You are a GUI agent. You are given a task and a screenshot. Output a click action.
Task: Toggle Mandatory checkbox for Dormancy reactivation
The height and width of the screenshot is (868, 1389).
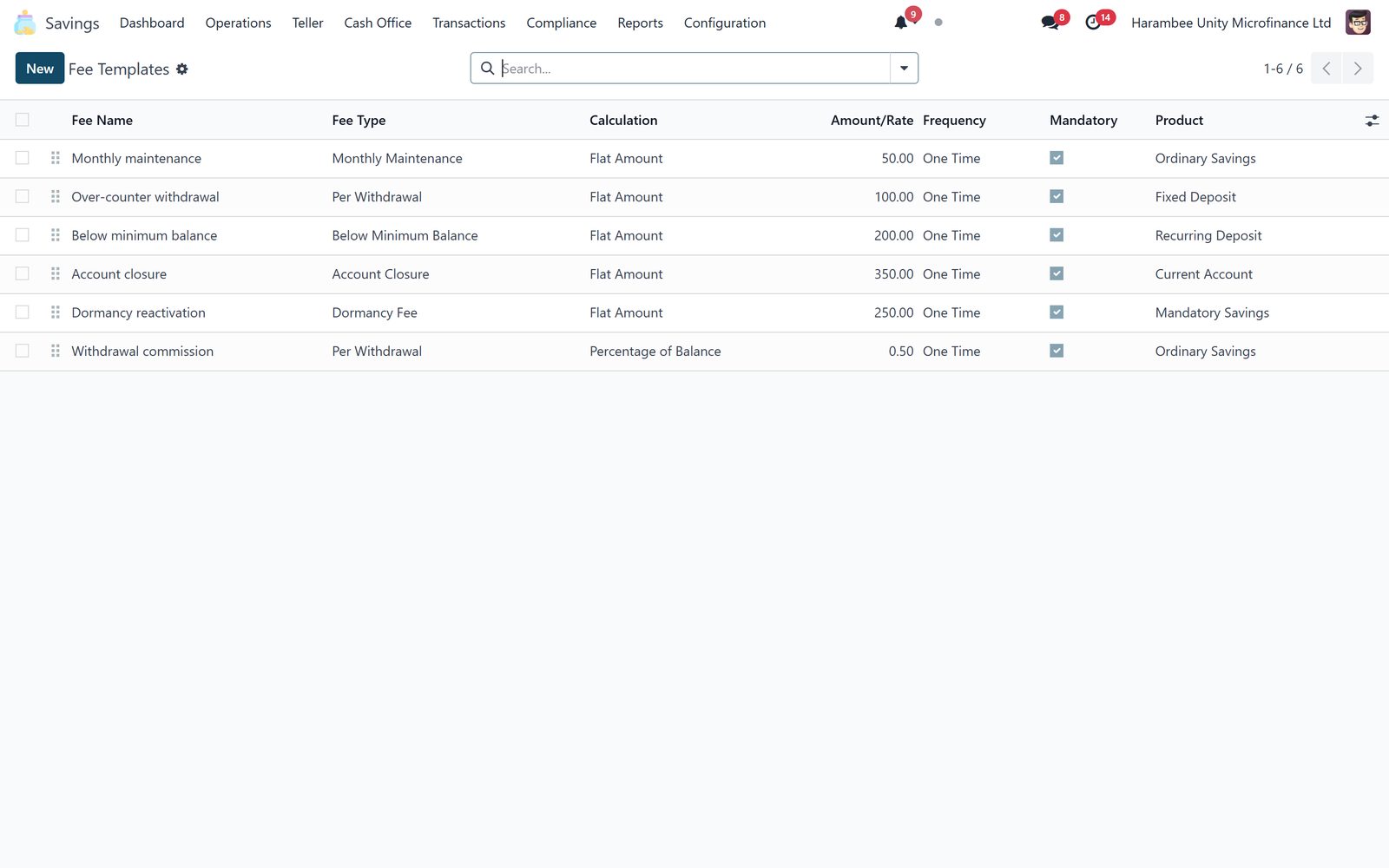coord(1057,312)
